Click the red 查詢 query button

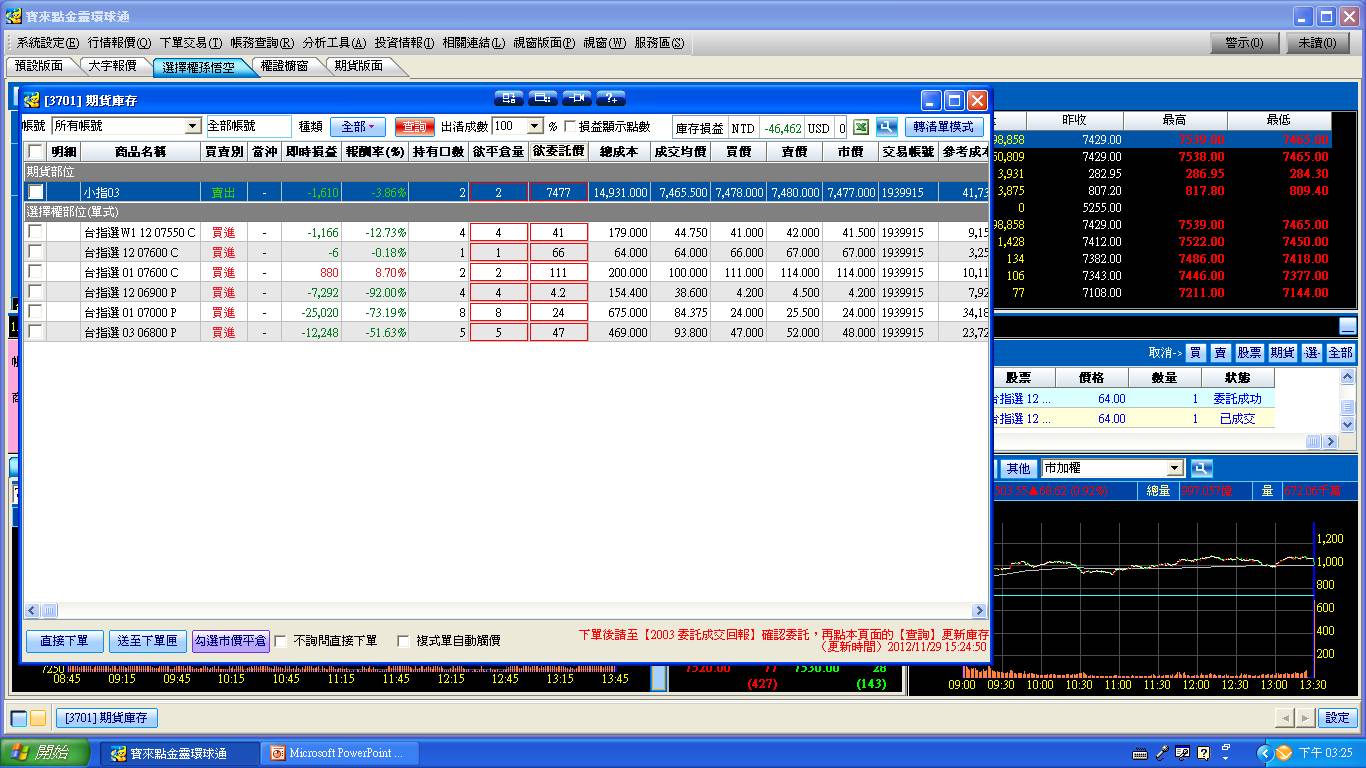(x=414, y=127)
